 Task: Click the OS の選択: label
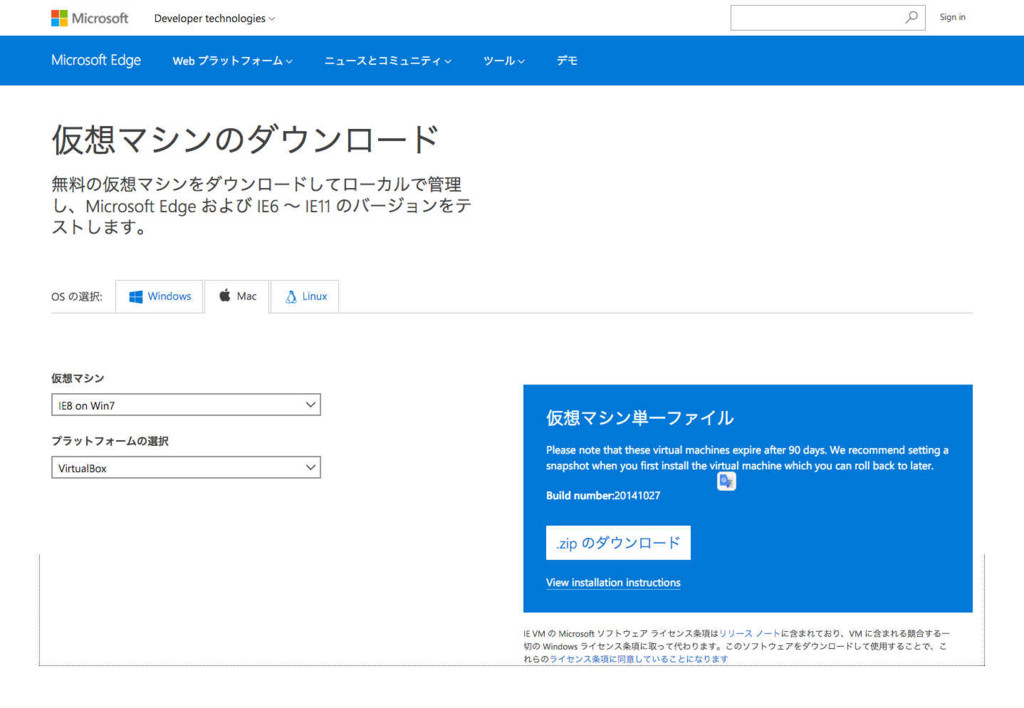click(x=77, y=297)
